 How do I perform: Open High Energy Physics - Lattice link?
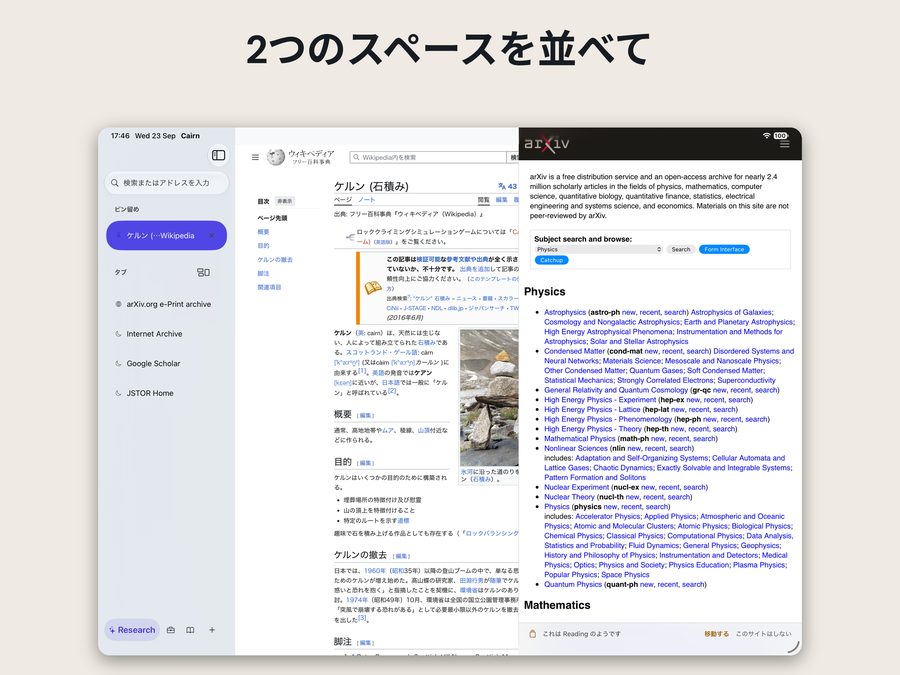pyautogui.click(x=592, y=409)
